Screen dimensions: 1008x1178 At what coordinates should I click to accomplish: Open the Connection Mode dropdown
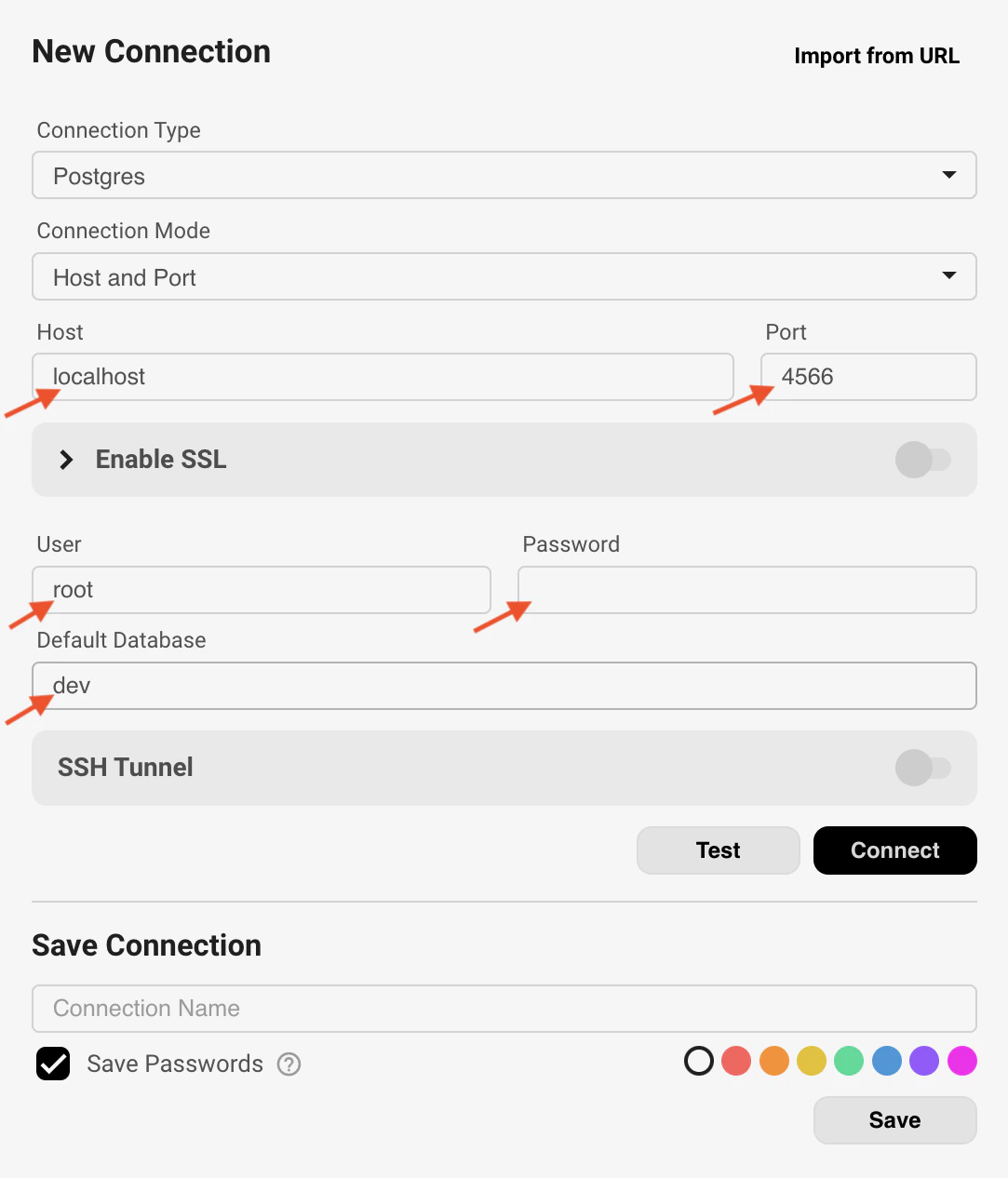click(504, 276)
